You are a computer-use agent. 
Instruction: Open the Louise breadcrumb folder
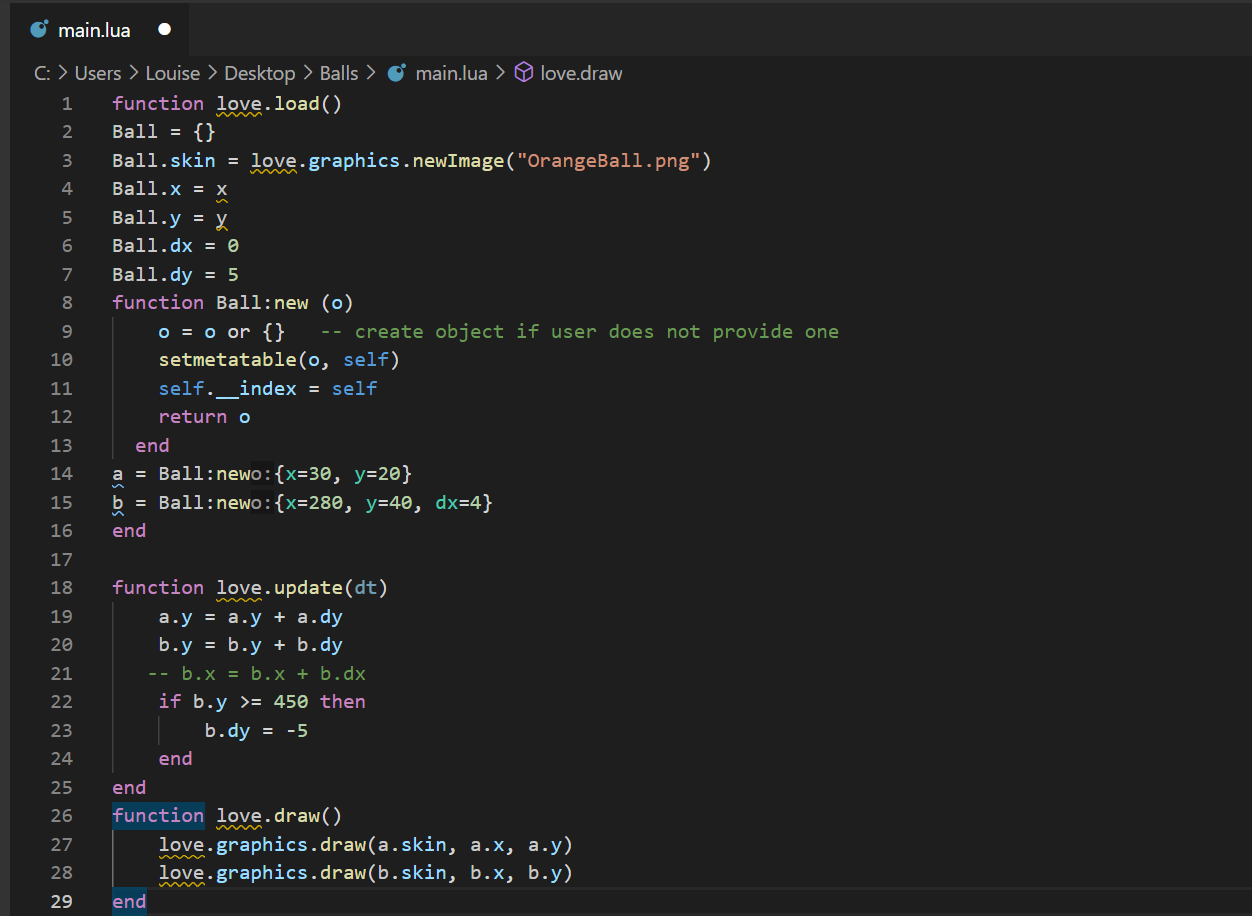pyautogui.click(x=173, y=73)
